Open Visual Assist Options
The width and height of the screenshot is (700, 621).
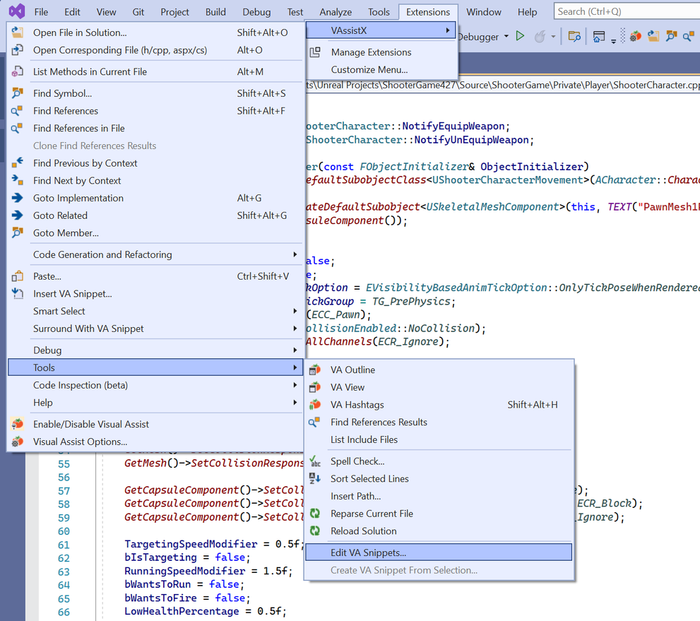point(80,441)
